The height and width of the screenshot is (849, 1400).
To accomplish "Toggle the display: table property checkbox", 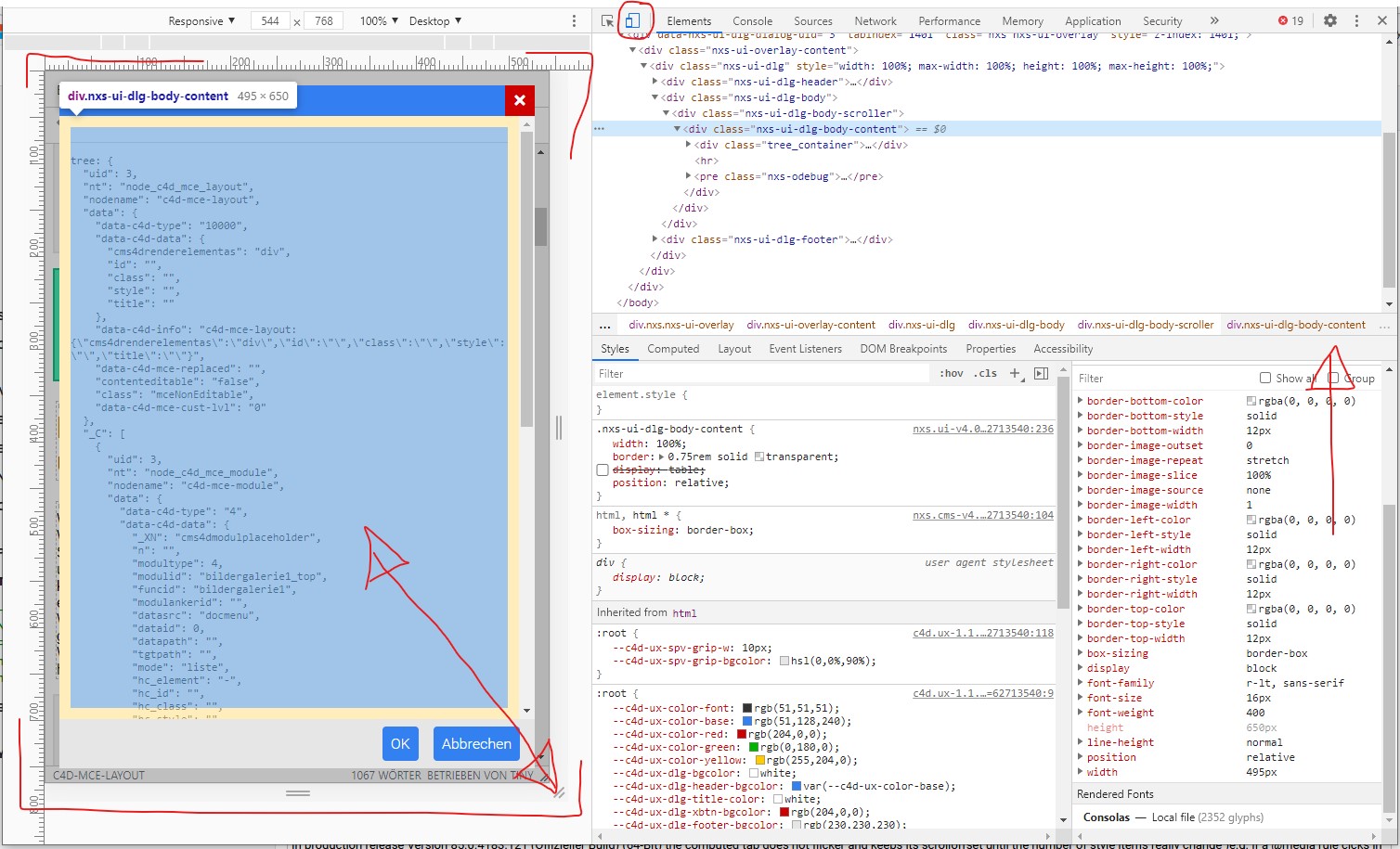I will [x=603, y=470].
